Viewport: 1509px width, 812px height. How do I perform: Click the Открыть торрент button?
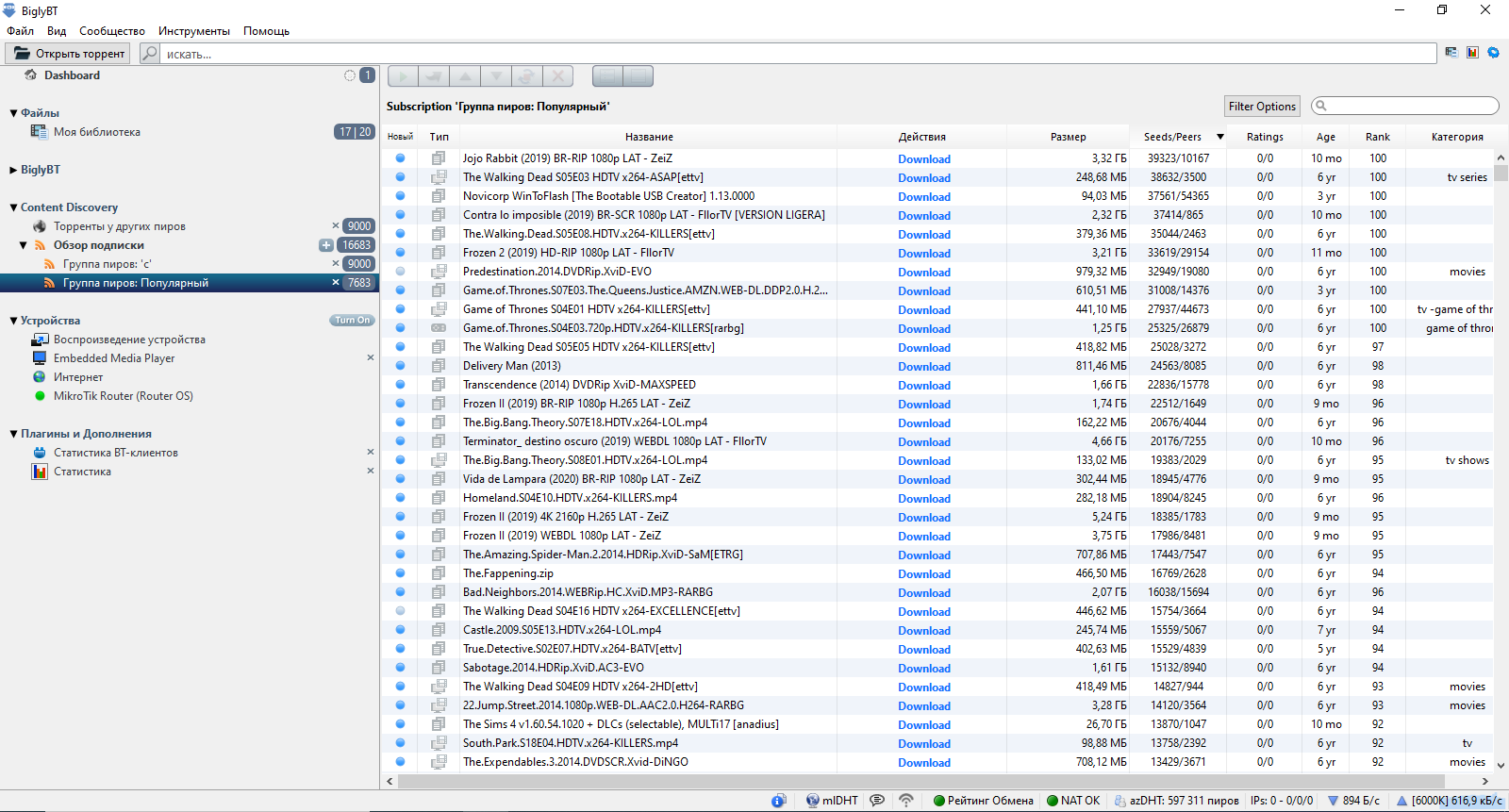(x=69, y=54)
